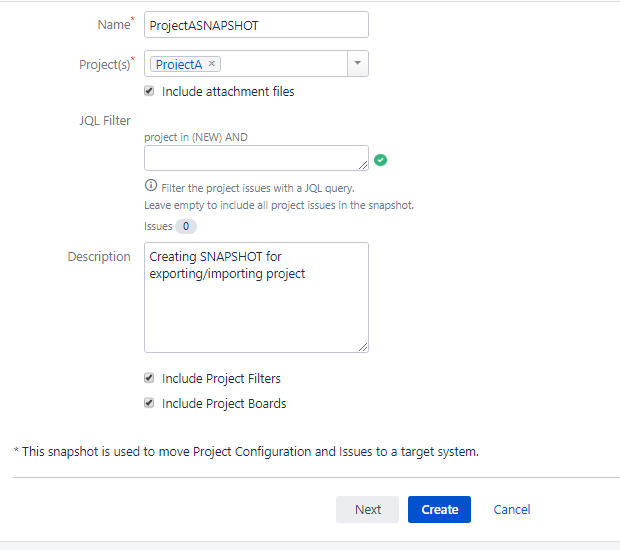Click the JQL Filter field label
Viewport: 620px width, 550px height.
pyautogui.click(x=105, y=121)
